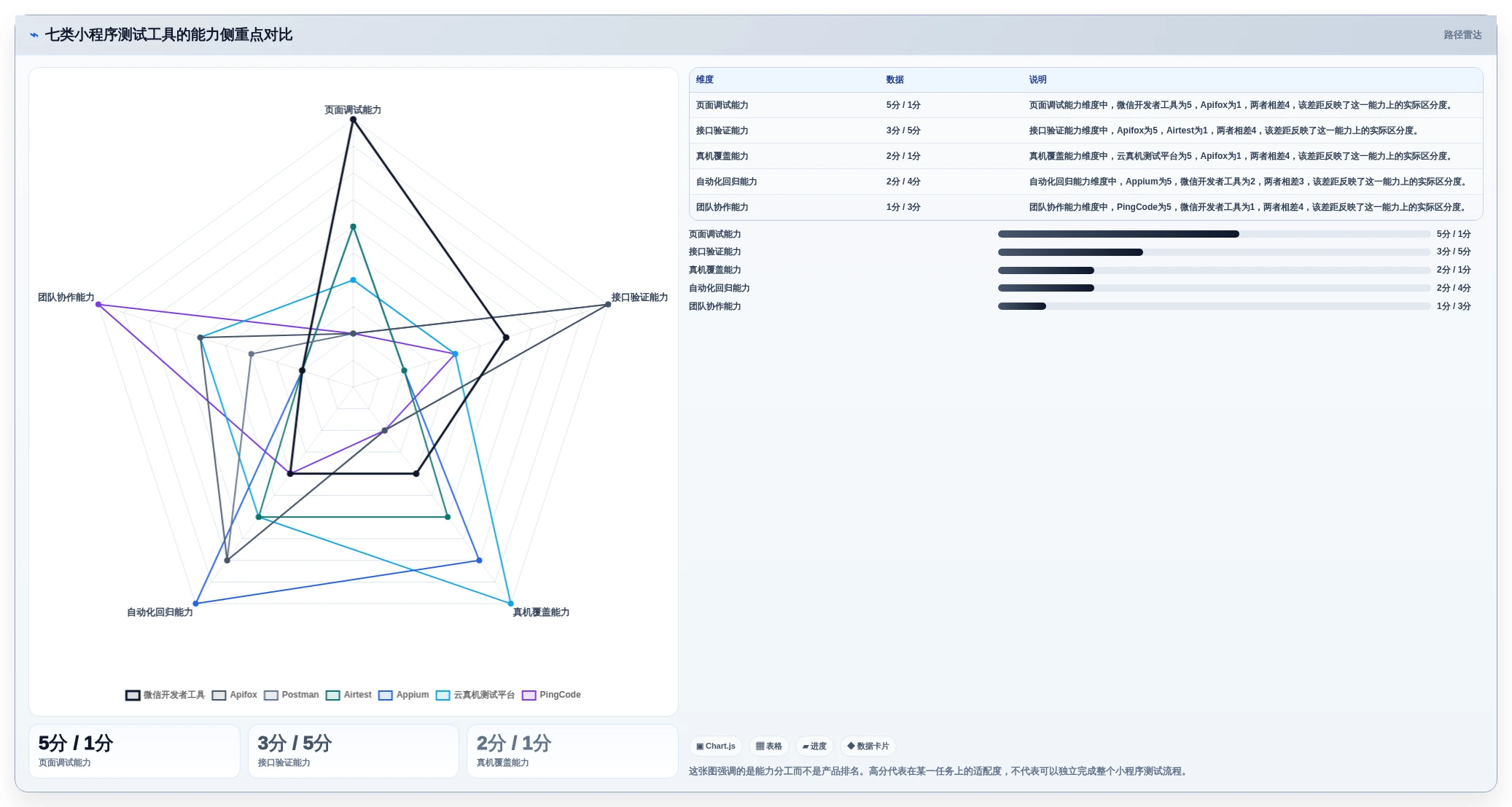Viewport: 1512px width, 807px height.
Task: Click the purple PingCode point on 团队协作能力 axis
Action: click(98, 305)
